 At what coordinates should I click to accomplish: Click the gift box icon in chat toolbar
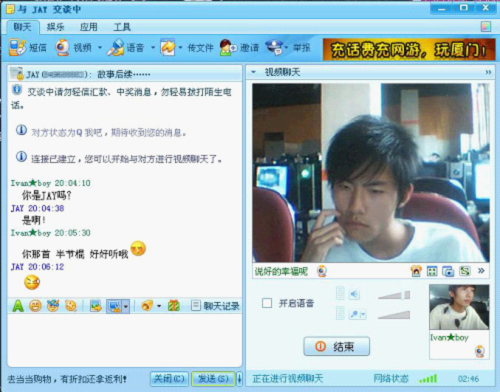174,305
